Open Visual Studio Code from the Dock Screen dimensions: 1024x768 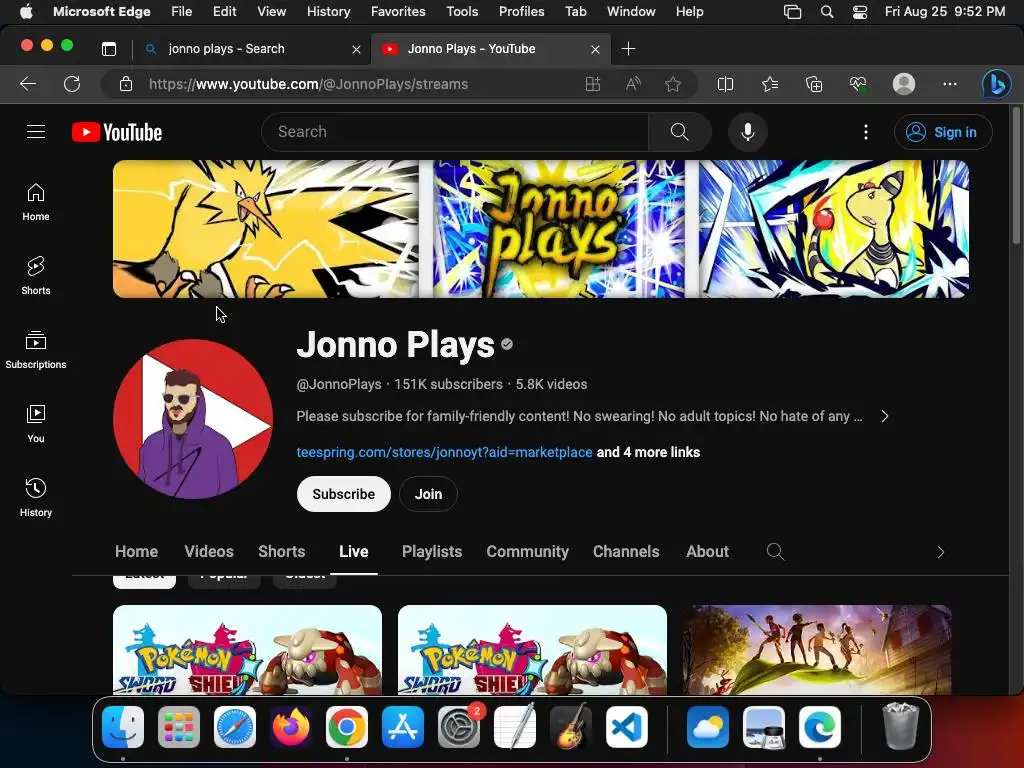[x=627, y=727]
